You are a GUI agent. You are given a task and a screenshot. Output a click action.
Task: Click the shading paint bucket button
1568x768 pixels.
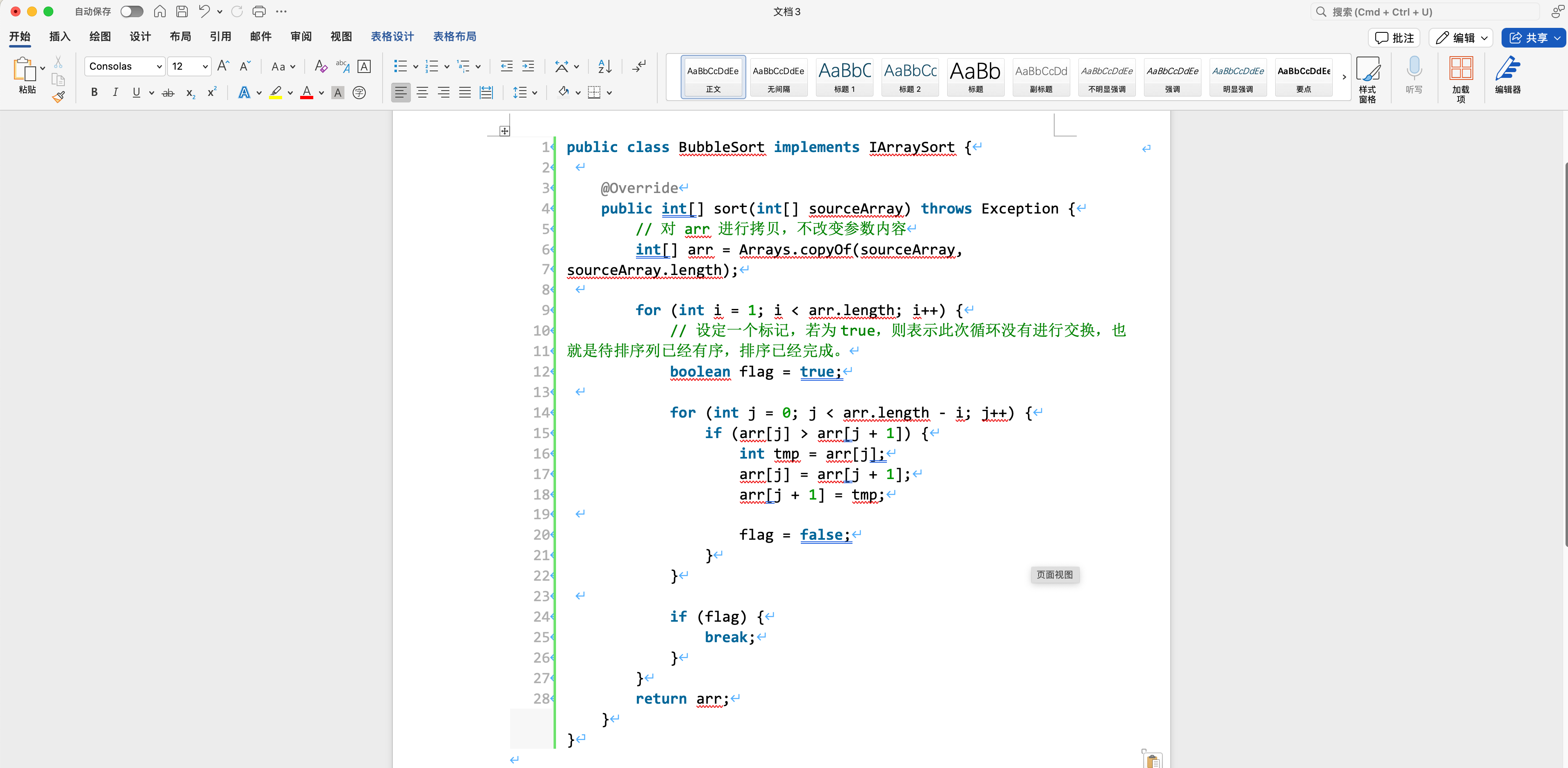click(564, 93)
